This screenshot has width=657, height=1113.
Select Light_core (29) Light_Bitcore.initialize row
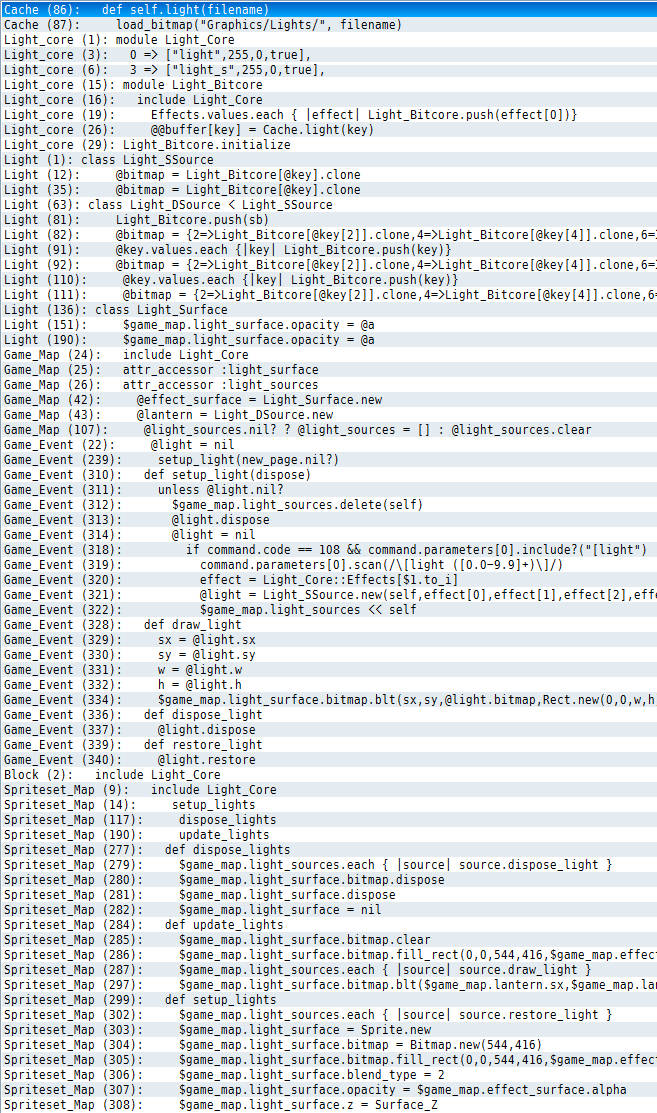(328, 145)
